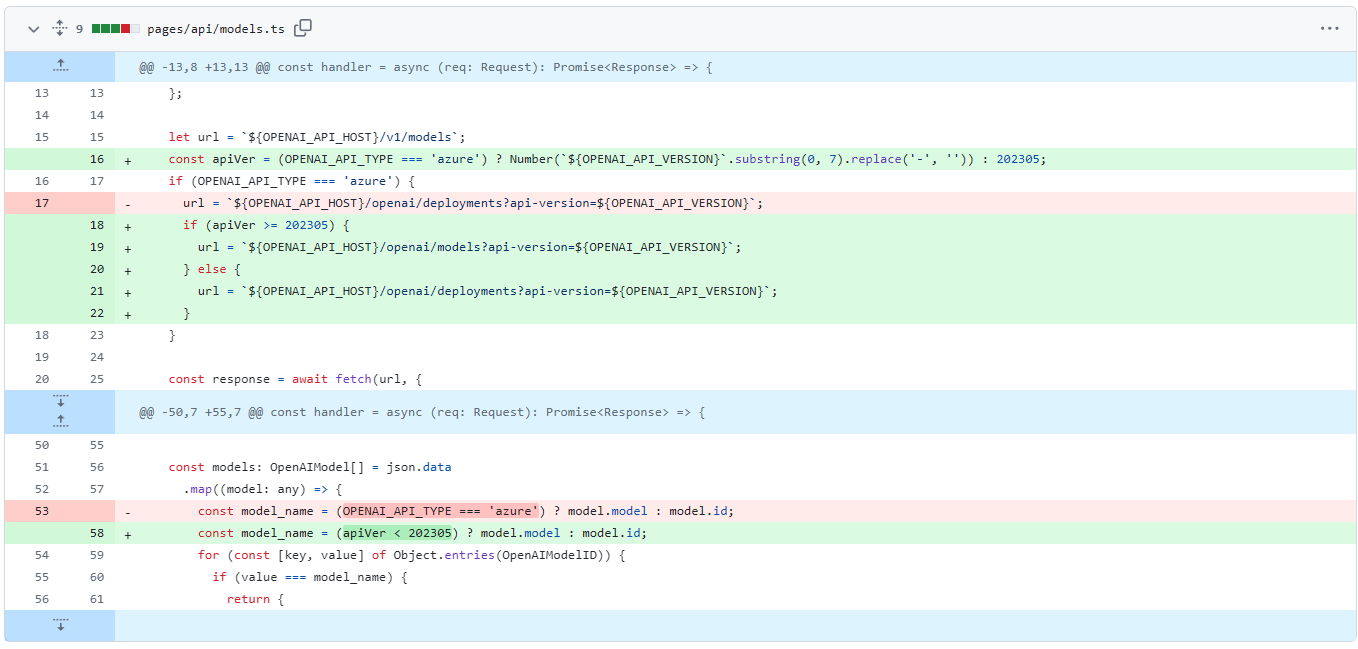
Task: Expand code above the first hunk
Action: pyautogui.click(x=60, y=65)
